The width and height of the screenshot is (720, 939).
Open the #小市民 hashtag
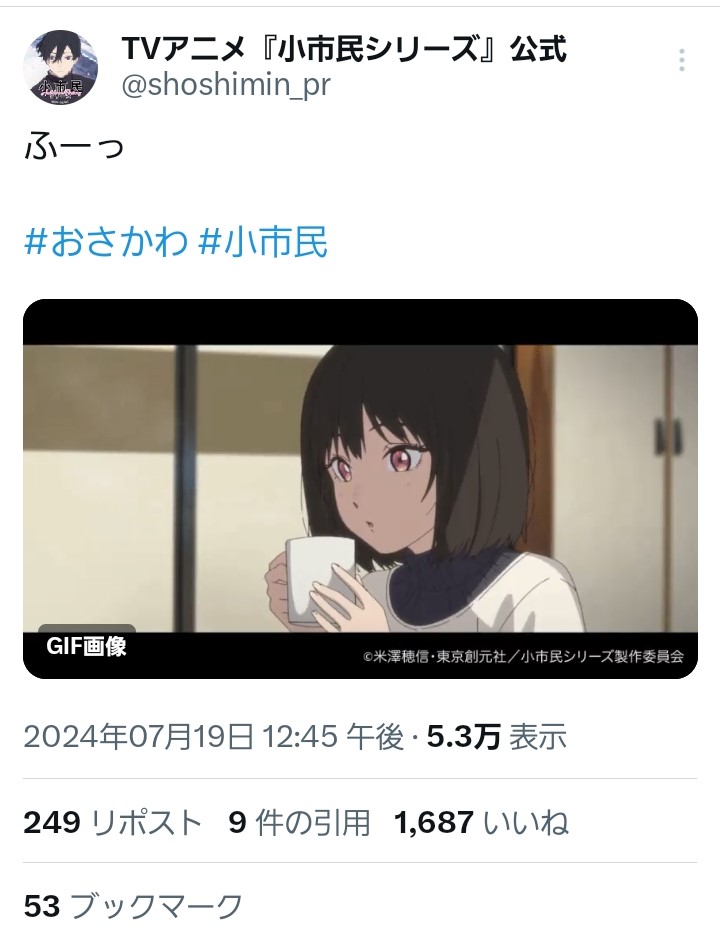pos(263,243)
